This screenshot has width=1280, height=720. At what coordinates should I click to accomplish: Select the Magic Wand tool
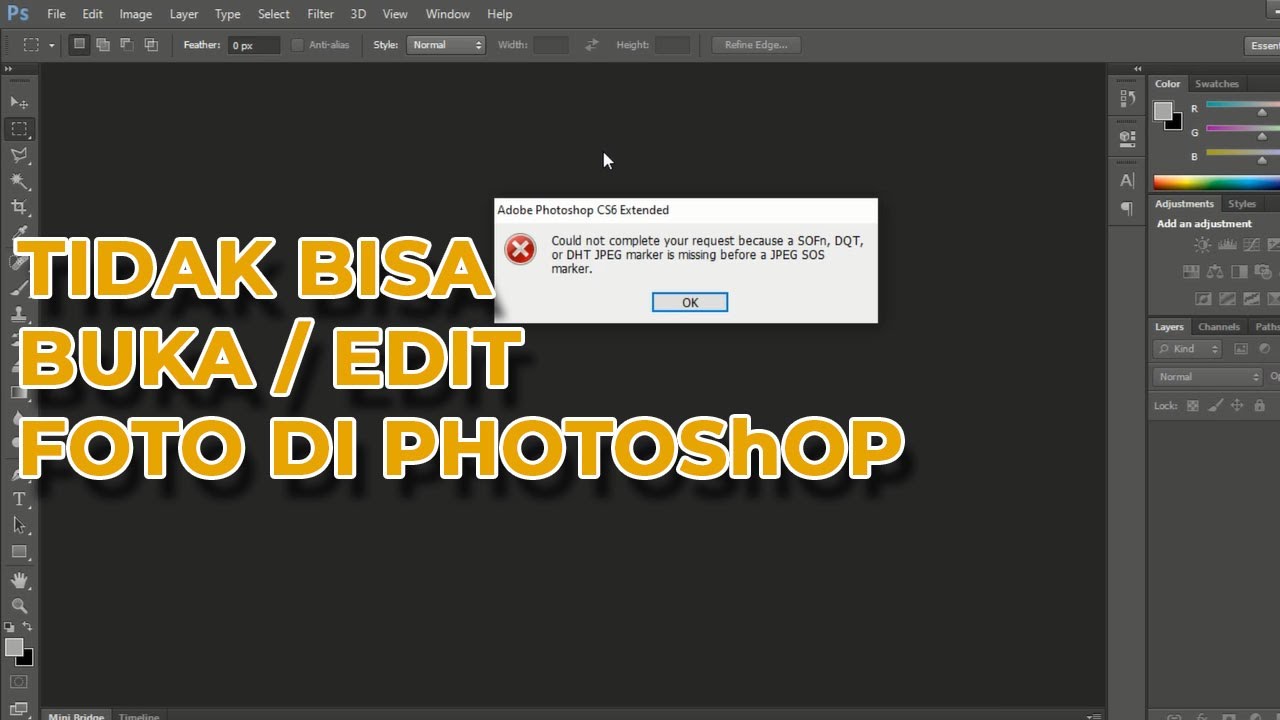19,181
